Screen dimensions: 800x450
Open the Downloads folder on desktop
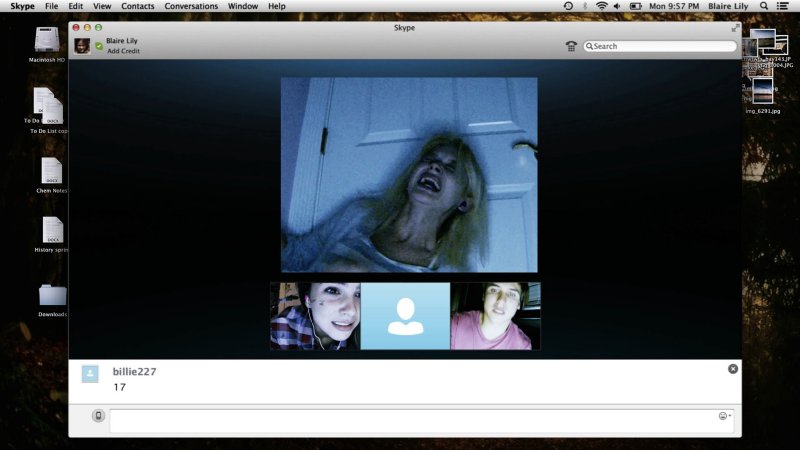(52, 297)
